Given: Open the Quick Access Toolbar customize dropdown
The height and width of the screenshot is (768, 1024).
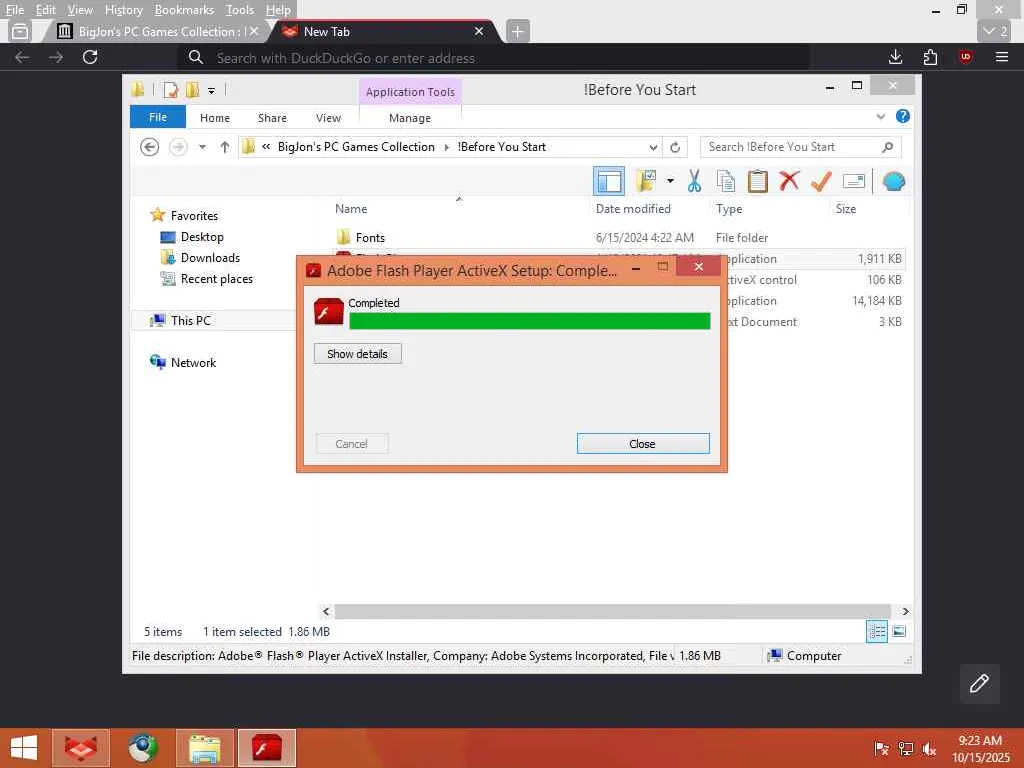Looking at the screenshot, I should coord(211,91).
